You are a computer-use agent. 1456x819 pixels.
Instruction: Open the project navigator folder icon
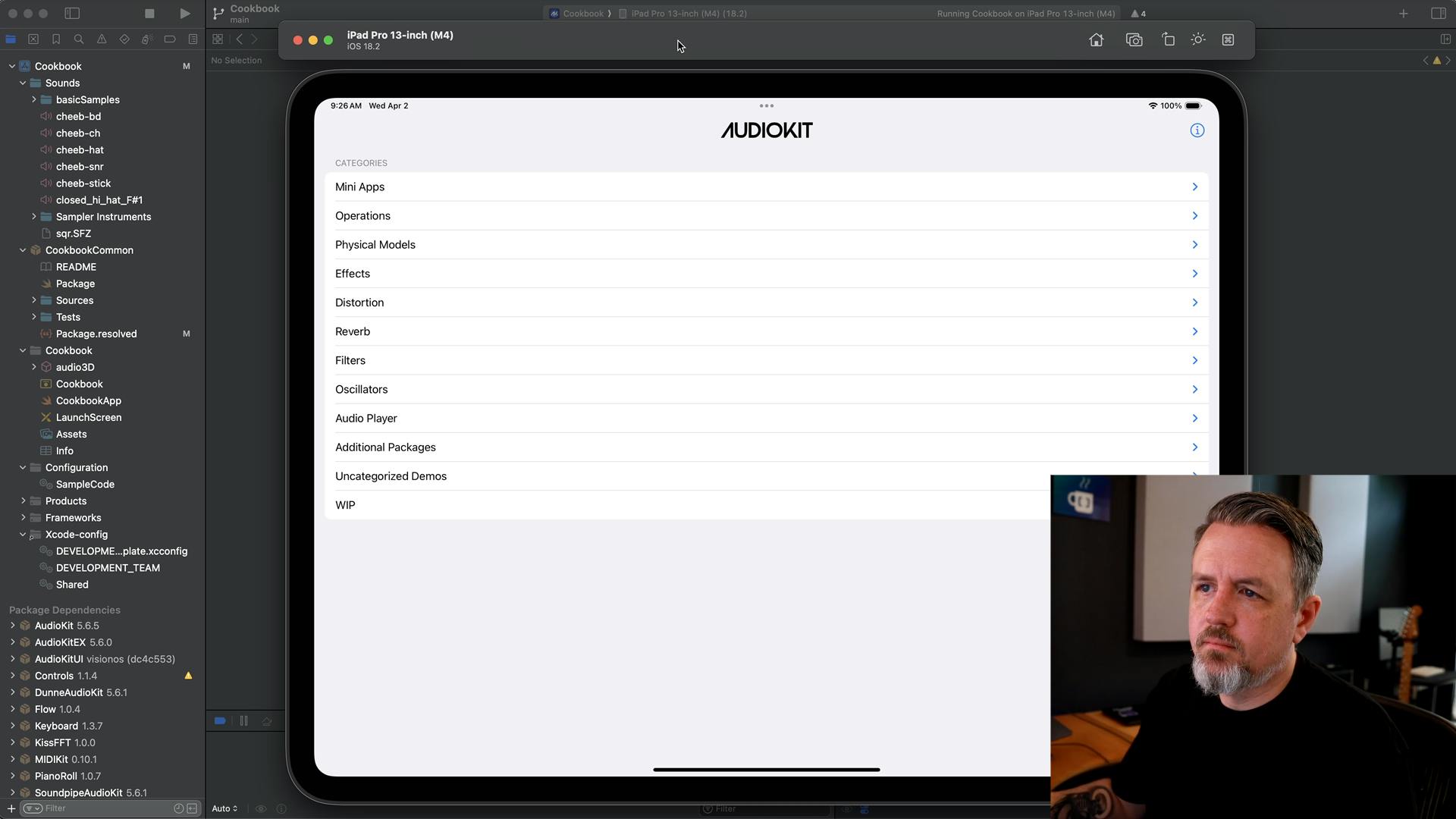click(x=11, y=39)
